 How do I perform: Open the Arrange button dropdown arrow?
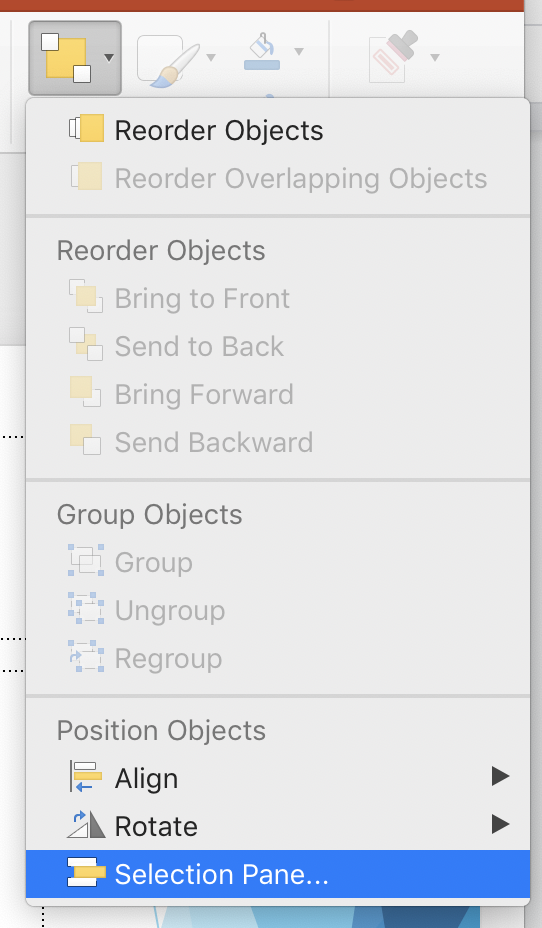(108, 58)
